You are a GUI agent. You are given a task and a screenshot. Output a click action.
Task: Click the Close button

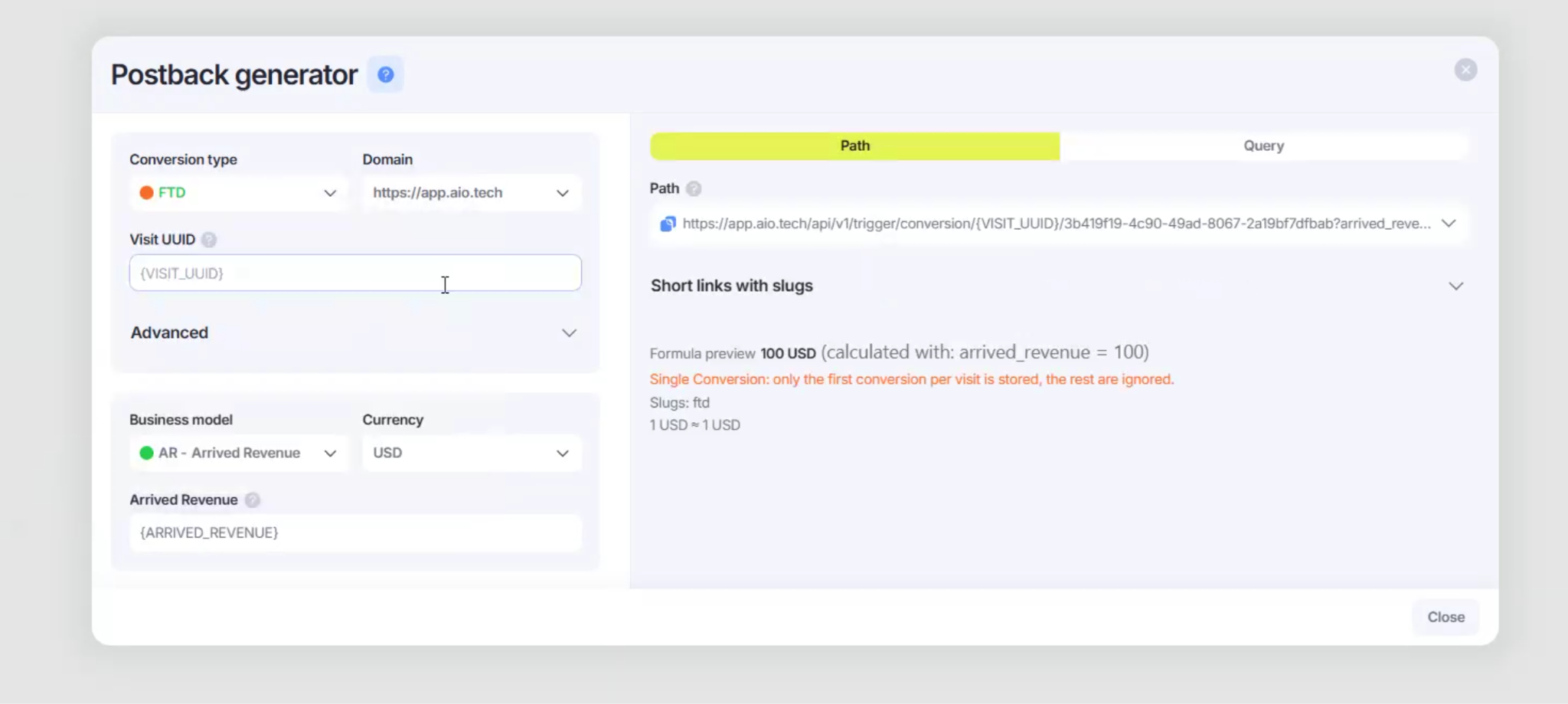pos(1445,617)
